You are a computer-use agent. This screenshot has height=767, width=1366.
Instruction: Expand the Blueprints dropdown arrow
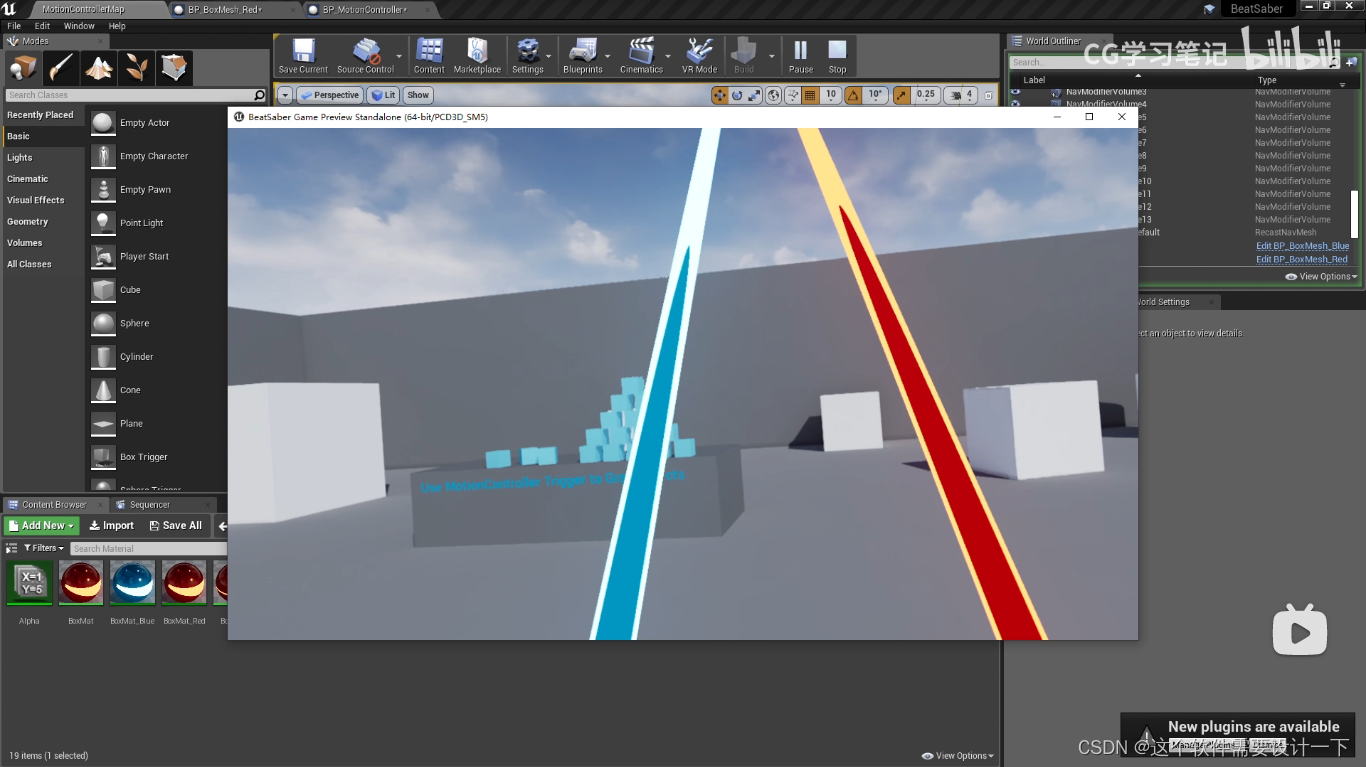click(609, 56)
